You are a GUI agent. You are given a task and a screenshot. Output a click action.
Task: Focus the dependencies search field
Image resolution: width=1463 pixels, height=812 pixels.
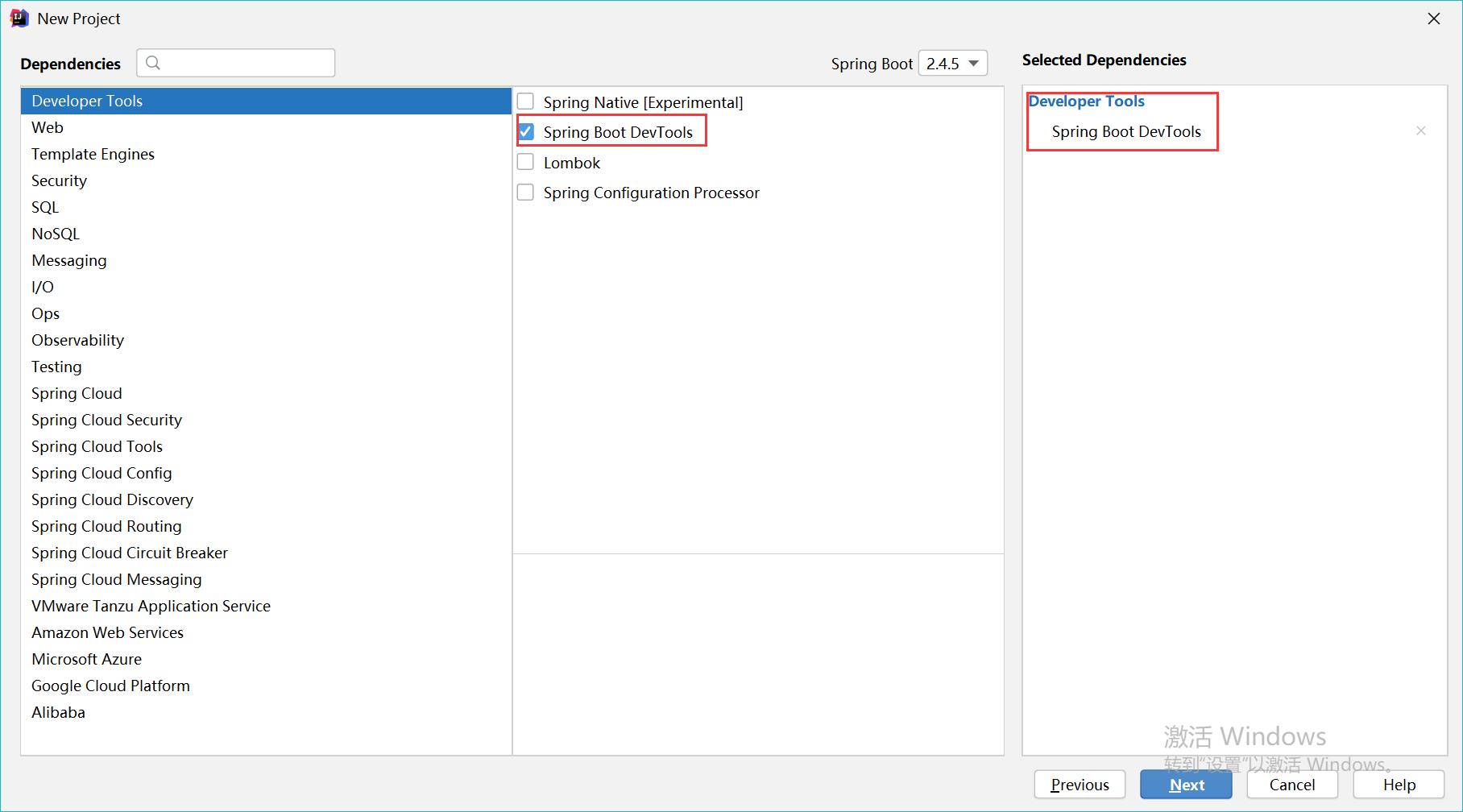(236, 63)
